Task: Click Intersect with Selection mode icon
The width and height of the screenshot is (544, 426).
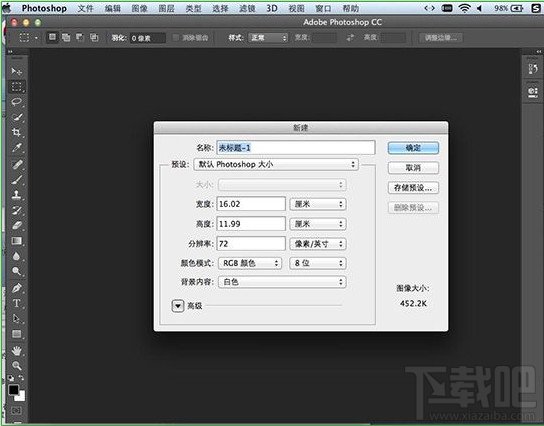Action: [94, 37]
